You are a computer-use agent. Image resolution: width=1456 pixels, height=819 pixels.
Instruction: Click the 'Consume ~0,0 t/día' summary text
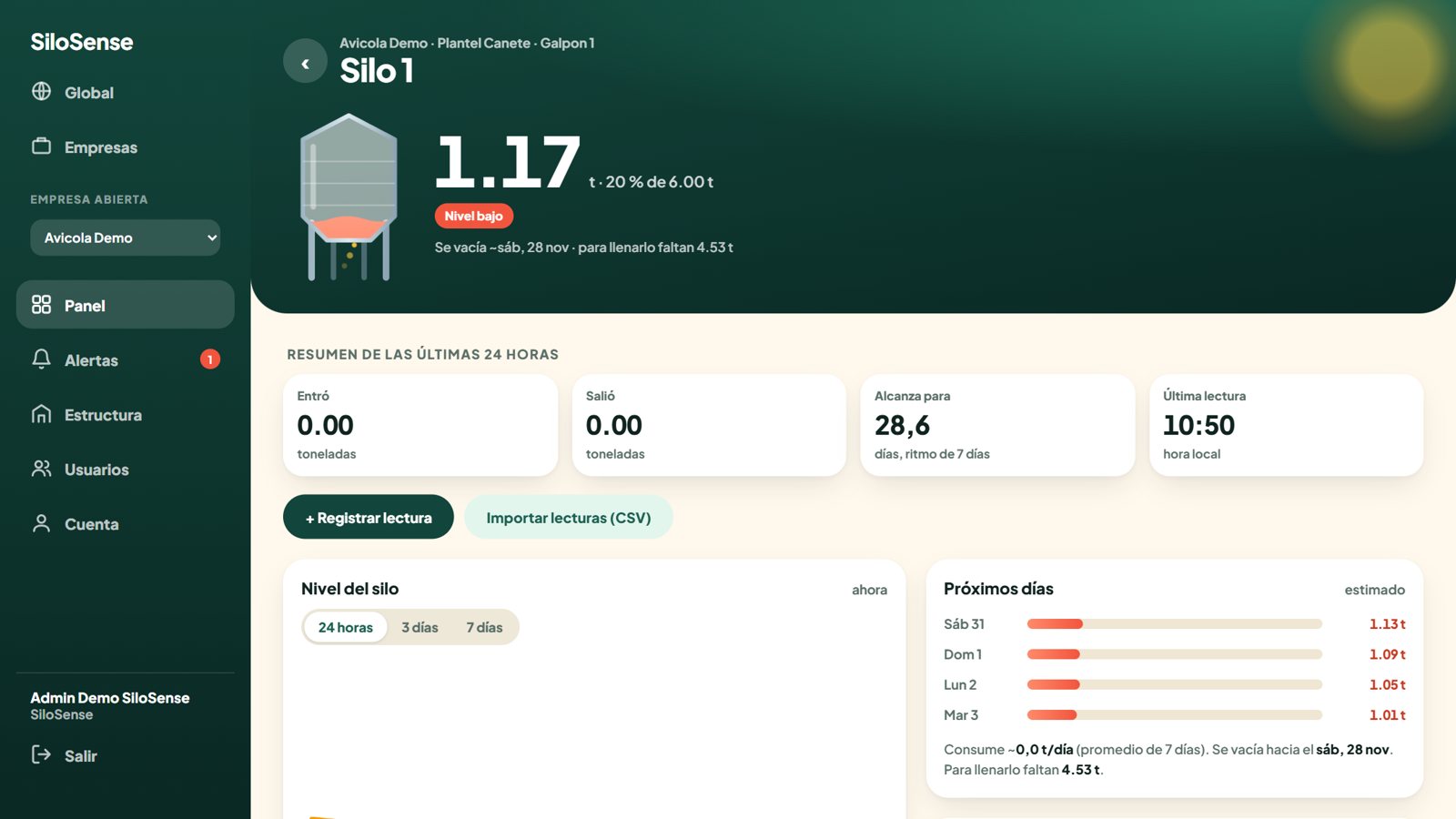point(1168,759)
